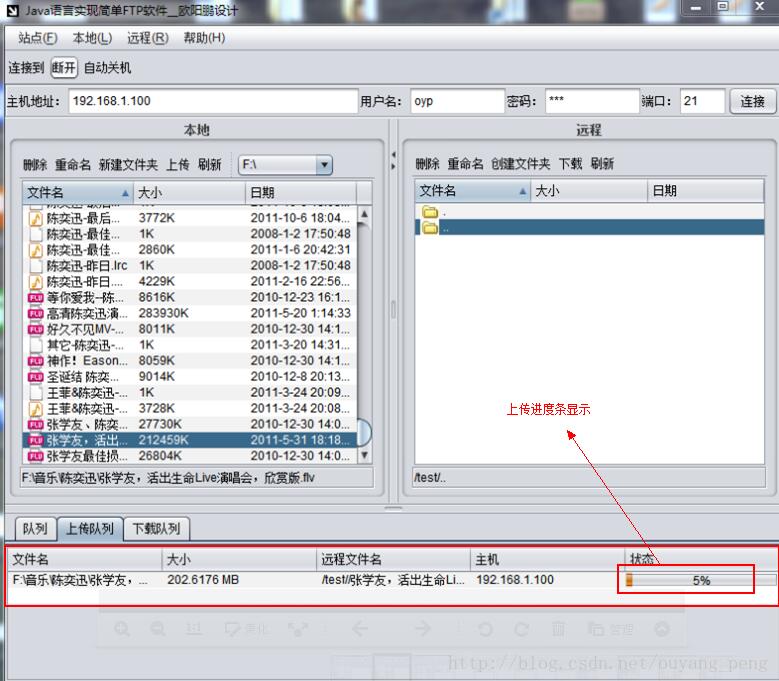Open the F:\ drive selection dropdown
Screen dimensions: 779x681
[323, 165]
